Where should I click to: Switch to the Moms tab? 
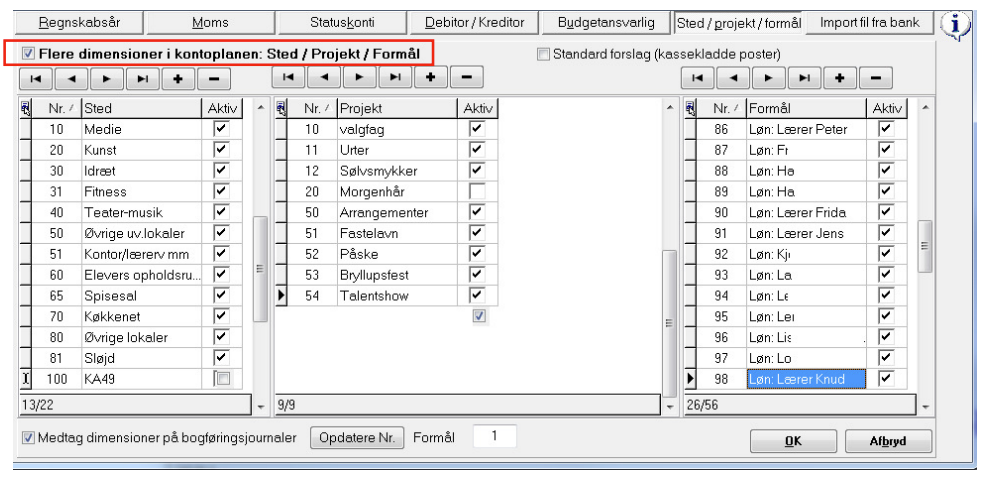210,21
